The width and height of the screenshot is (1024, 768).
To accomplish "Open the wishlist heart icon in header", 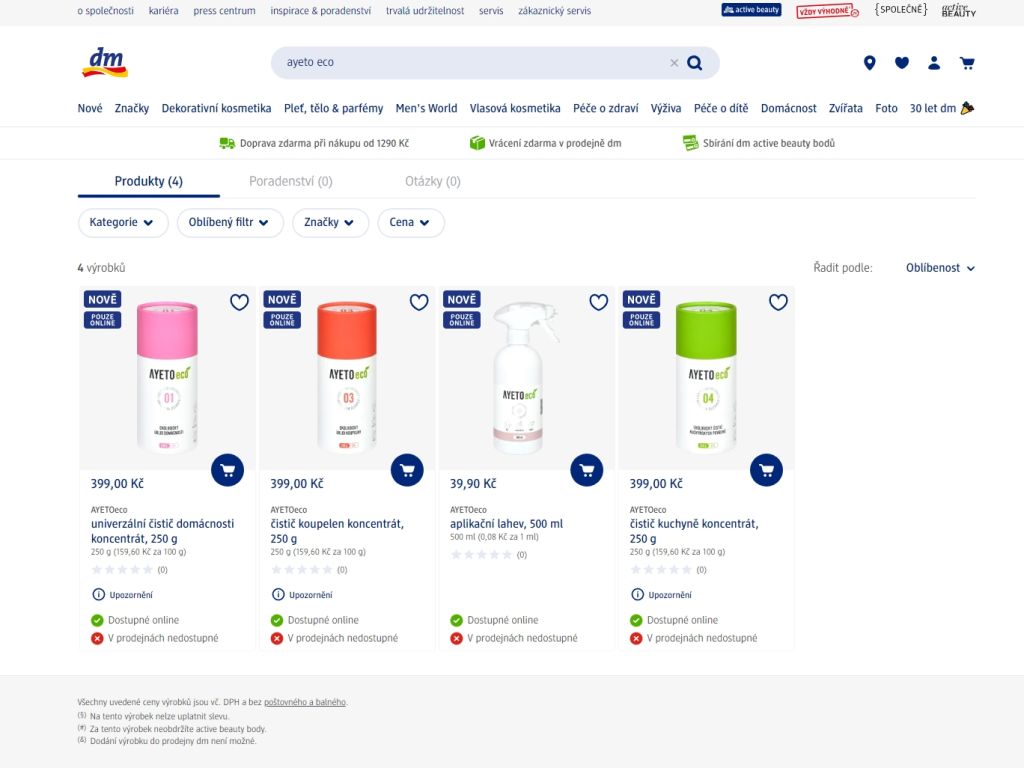I will tap(902, 63).
